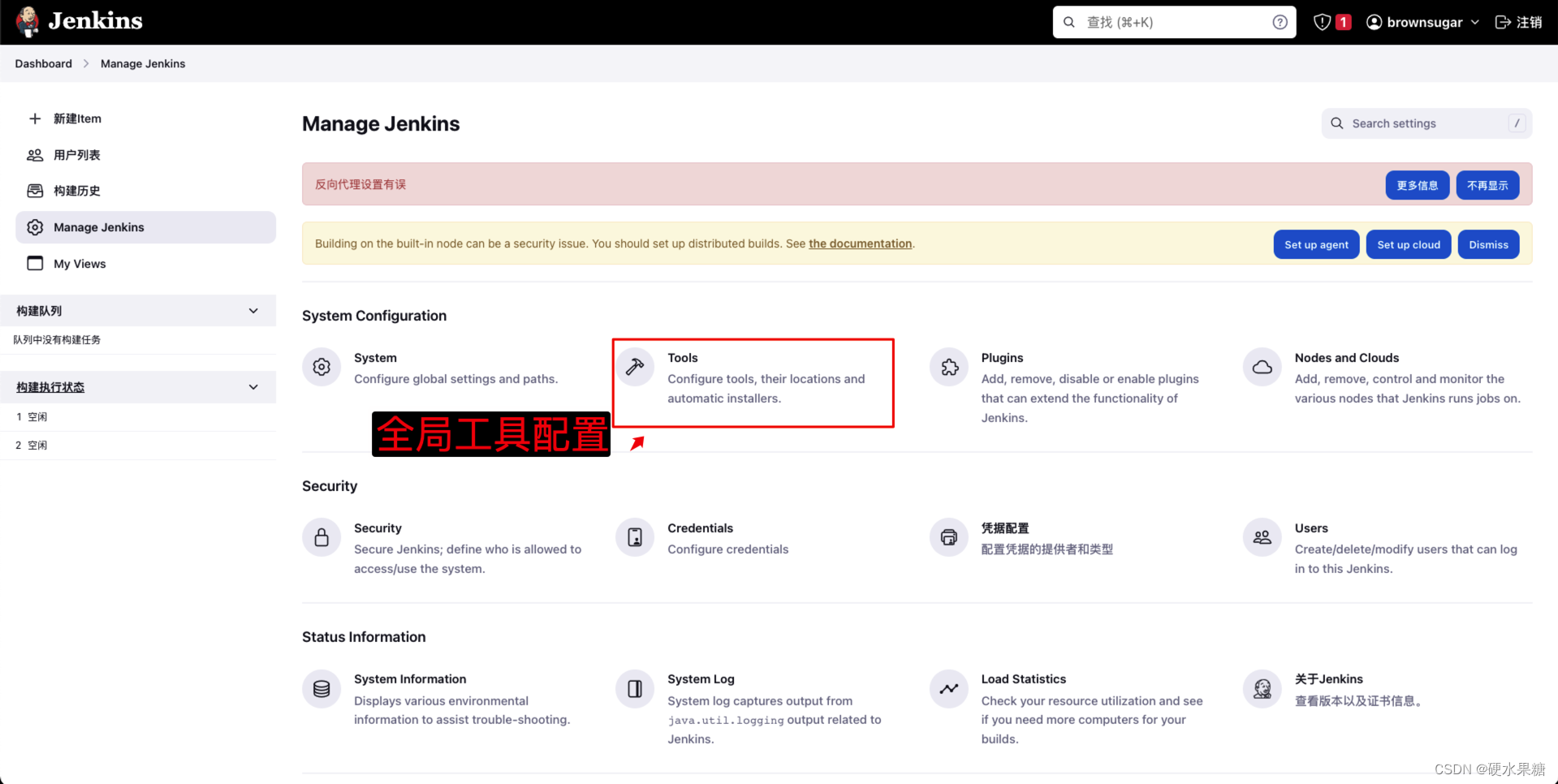Image resolution: width=1558 pixels, height=784 pixels.
Task: Open the 凭据配置 icon
Action: tap(949, 537)
